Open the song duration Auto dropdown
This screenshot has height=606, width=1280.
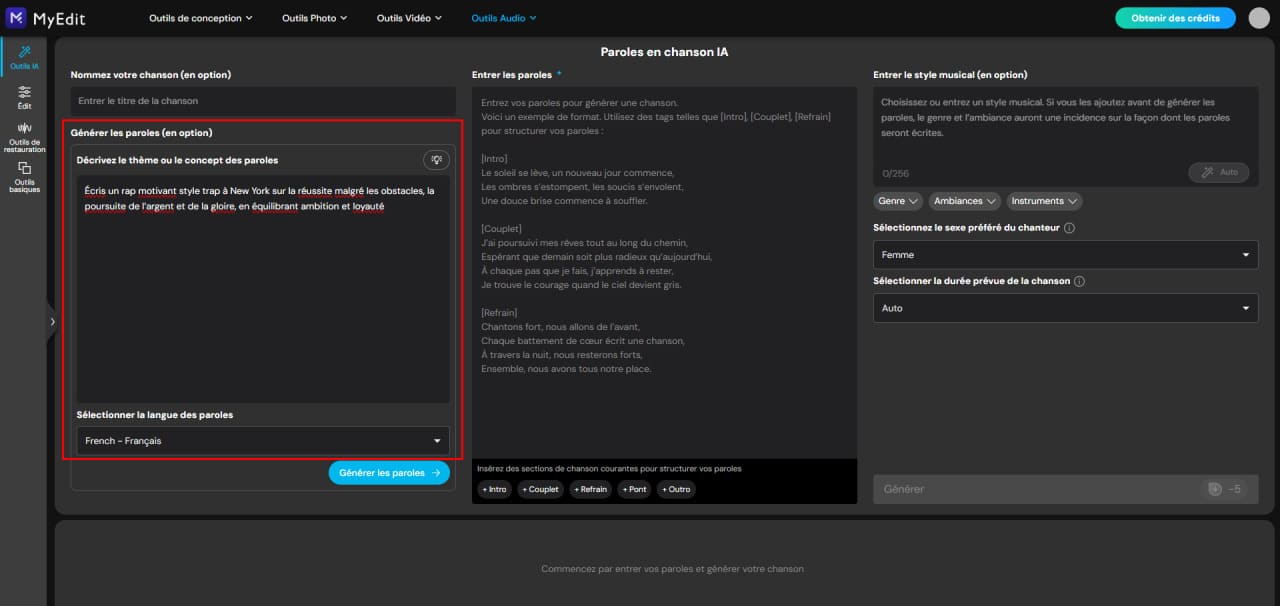(x=1065, y=308)
